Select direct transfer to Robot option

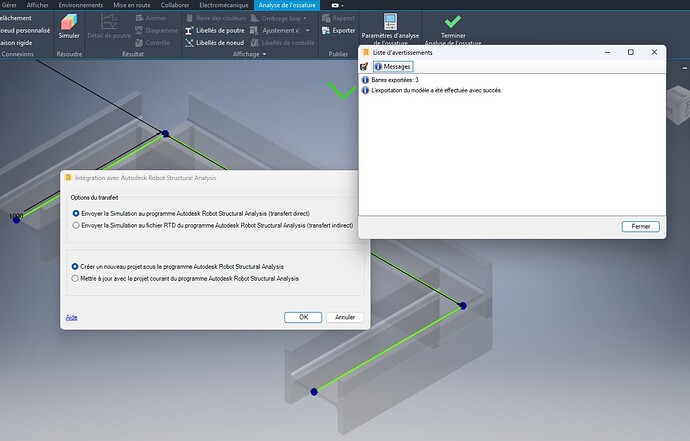click(76, 213)
